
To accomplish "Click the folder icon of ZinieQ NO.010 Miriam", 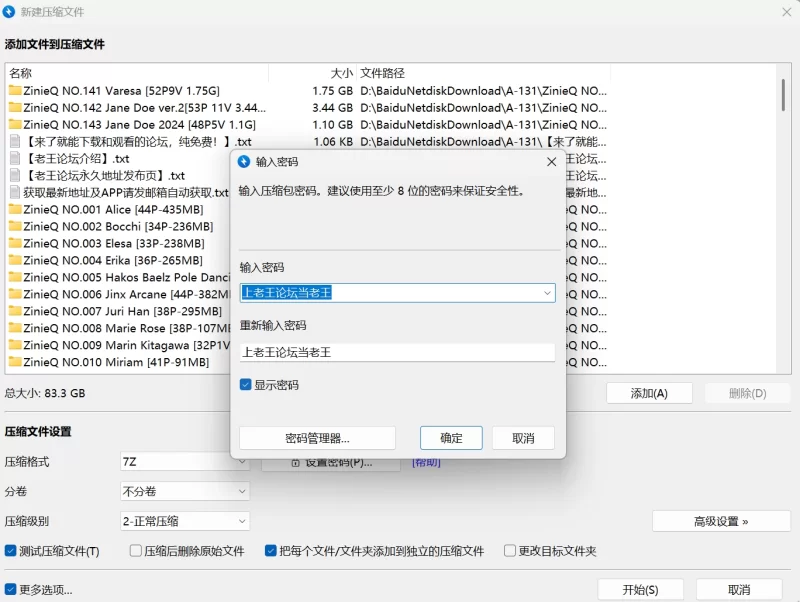I will point(15,362).
